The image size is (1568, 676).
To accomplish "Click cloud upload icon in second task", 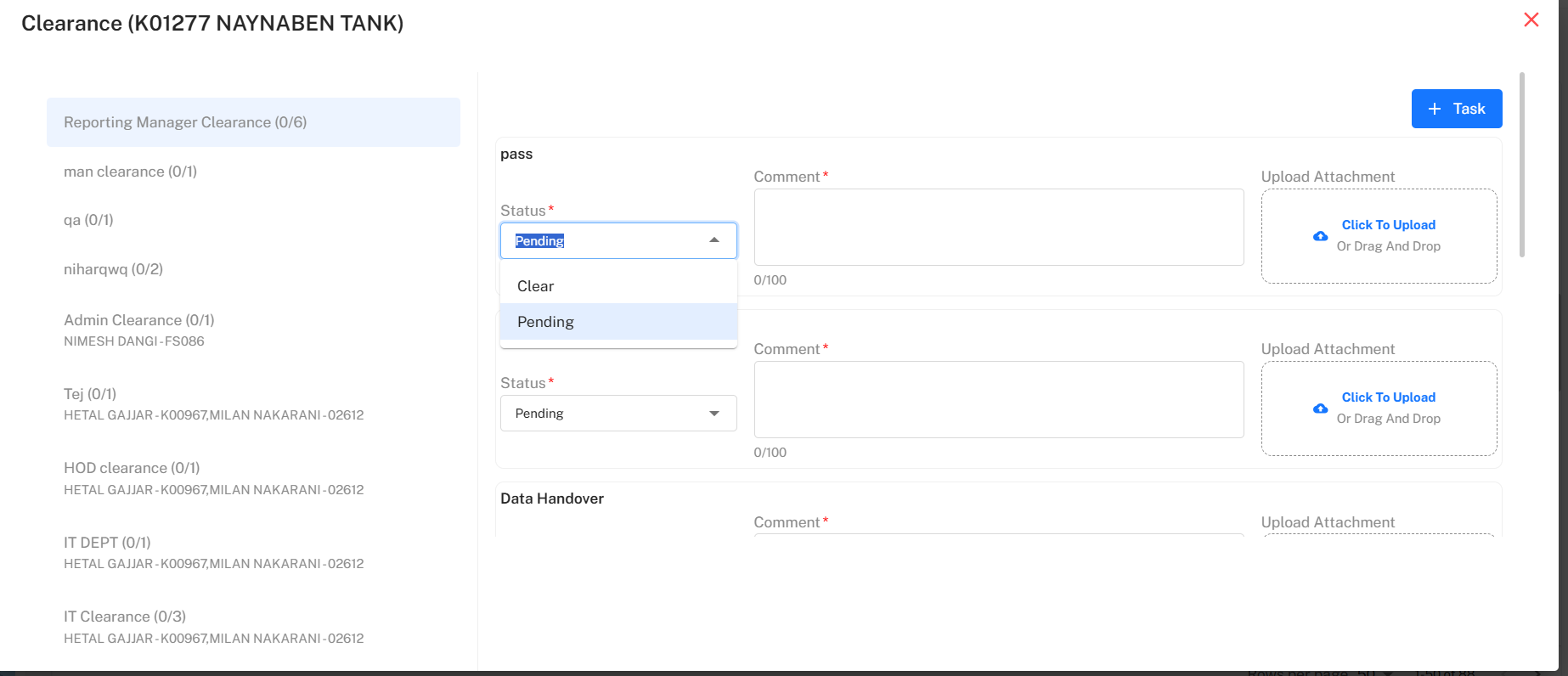I will [x=1320, y=408].
